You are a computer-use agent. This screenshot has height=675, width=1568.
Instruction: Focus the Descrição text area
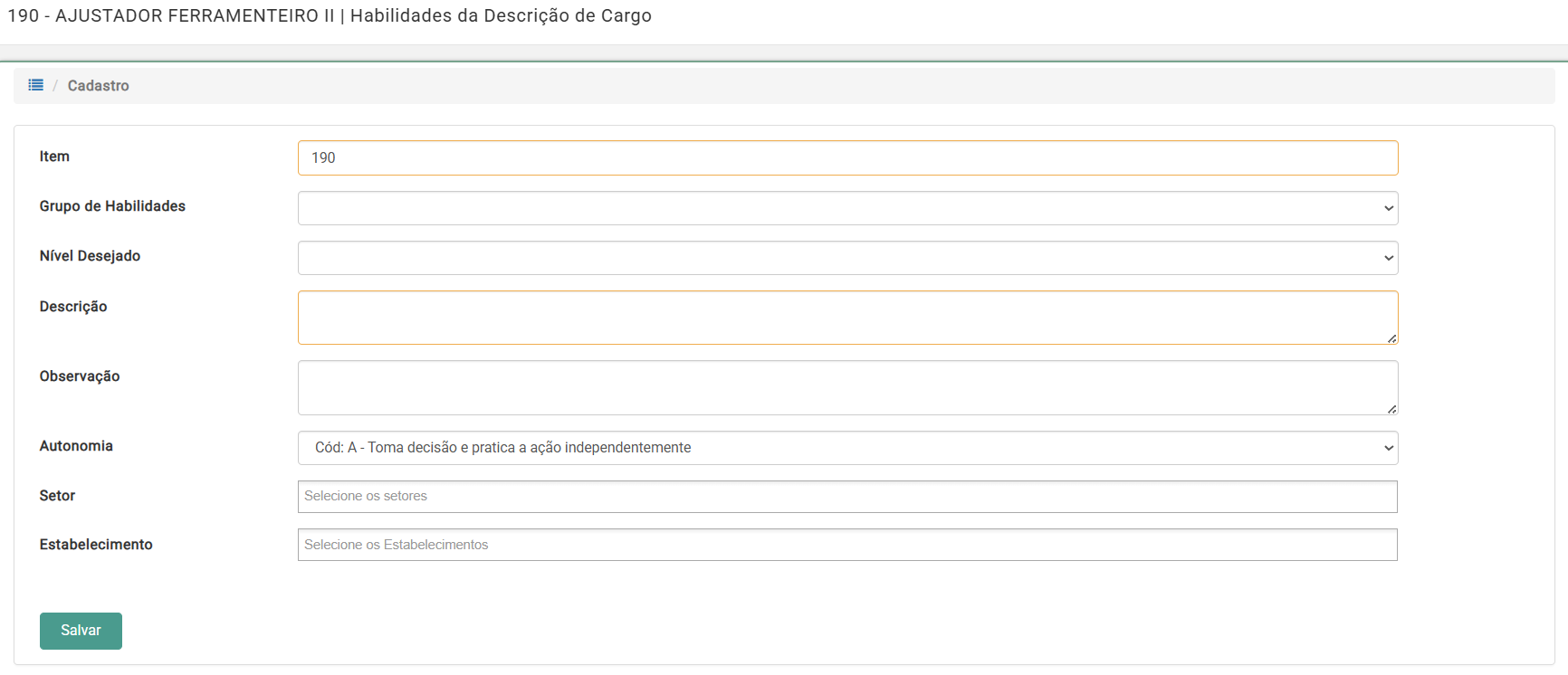pyautogui.click(x=847, y=318)
